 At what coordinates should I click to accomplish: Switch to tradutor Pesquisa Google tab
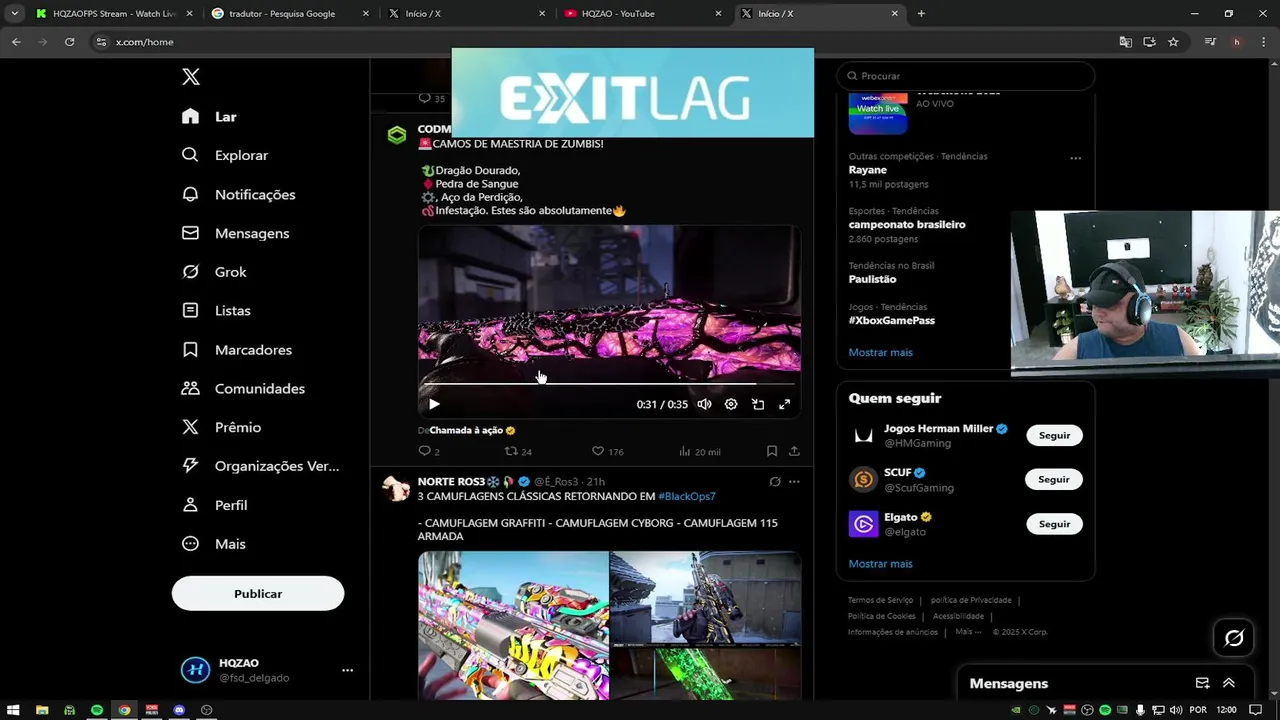tap(290, 13)
